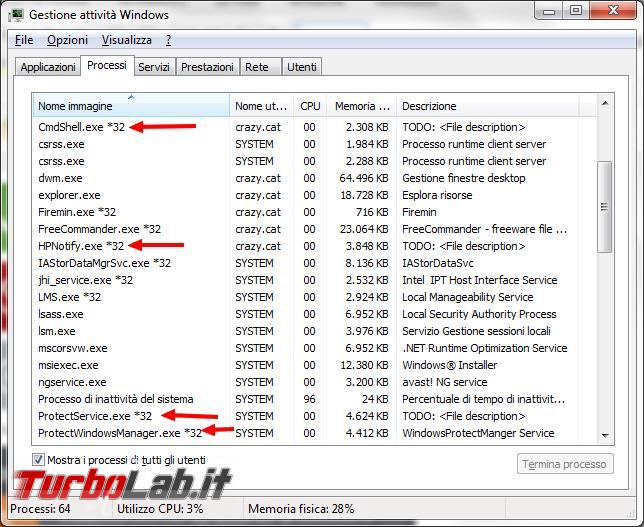This screenshot has width=644, height=527.
Task: Switch to the Applicazioni tab
Action: pyautogui.click(x=48, y=67)
